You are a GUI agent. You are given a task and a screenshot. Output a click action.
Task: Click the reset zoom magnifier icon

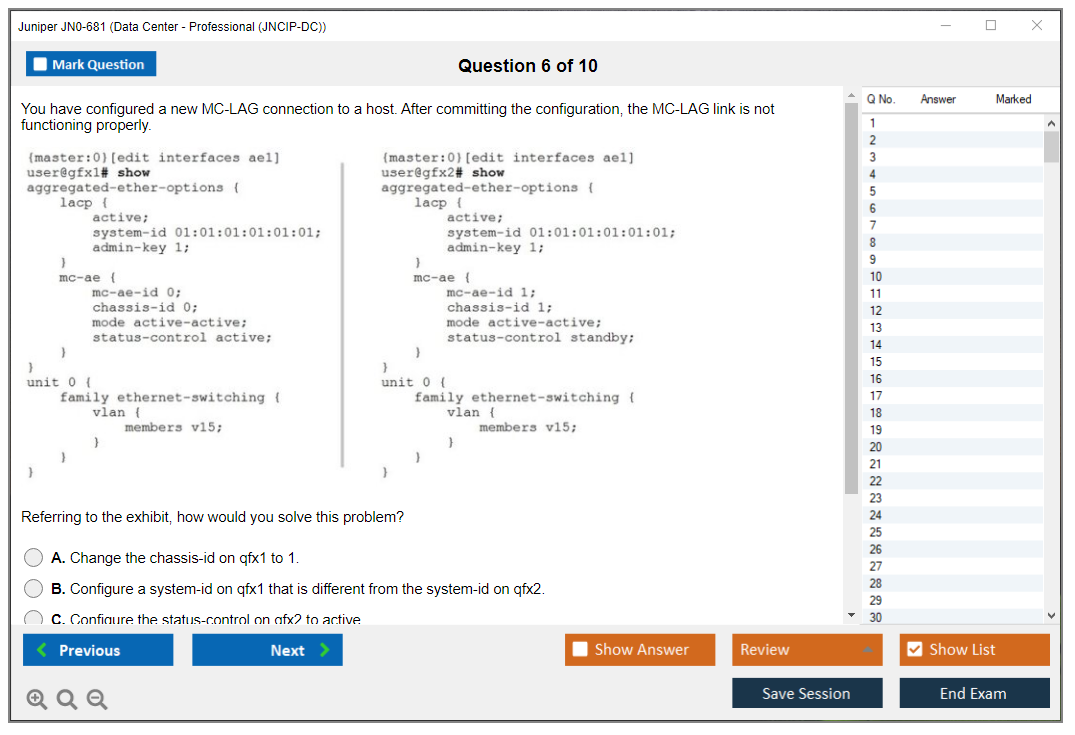(x=67, y=700)
